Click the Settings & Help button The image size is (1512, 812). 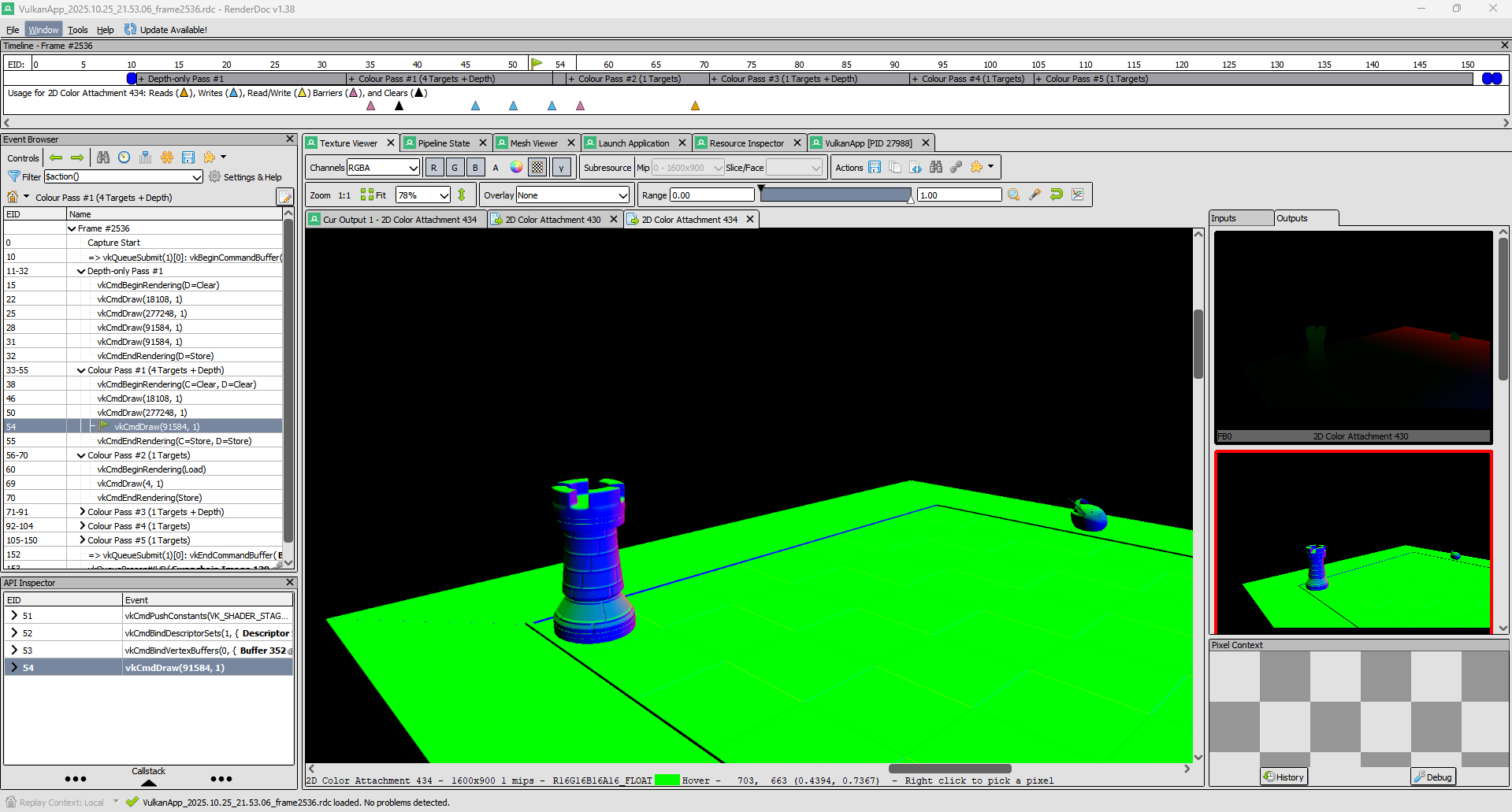point(245,177)
